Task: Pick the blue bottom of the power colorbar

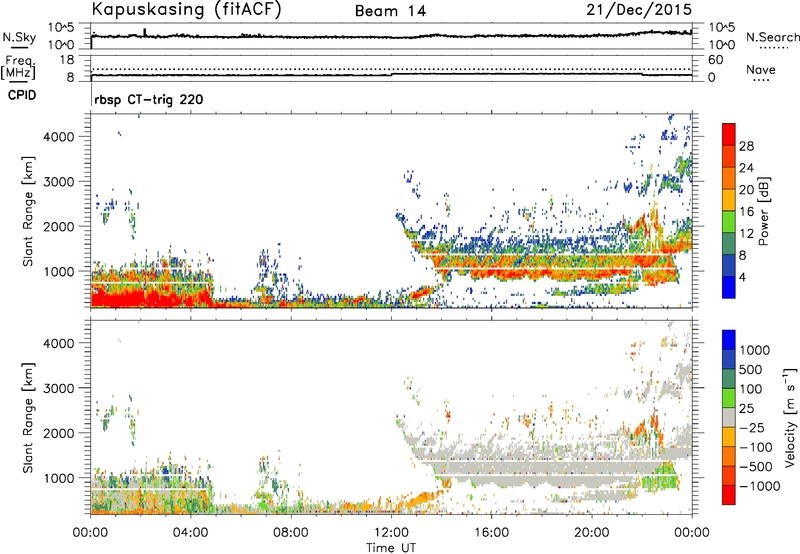Action: (x=729, y=290)
